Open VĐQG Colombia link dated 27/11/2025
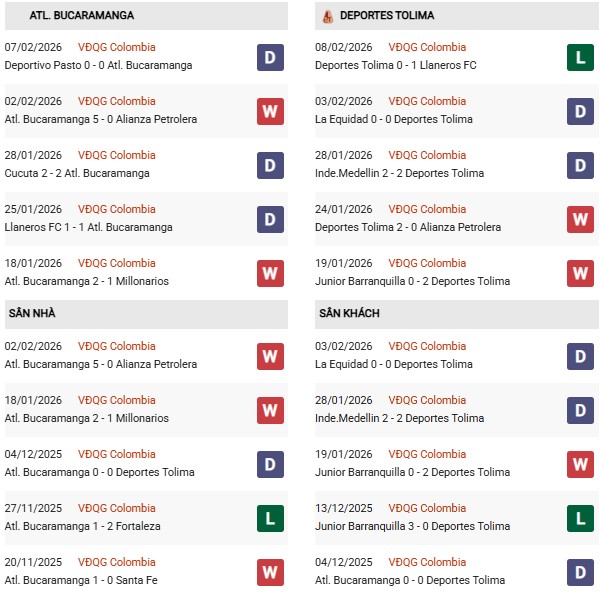Screen dimensions: 600x592 coord(117,508)
